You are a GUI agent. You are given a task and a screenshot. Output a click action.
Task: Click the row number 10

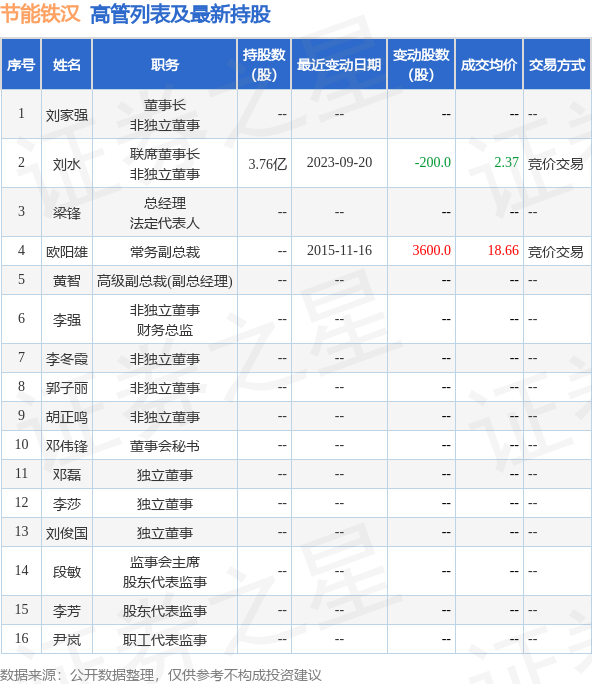click(21, 444)
